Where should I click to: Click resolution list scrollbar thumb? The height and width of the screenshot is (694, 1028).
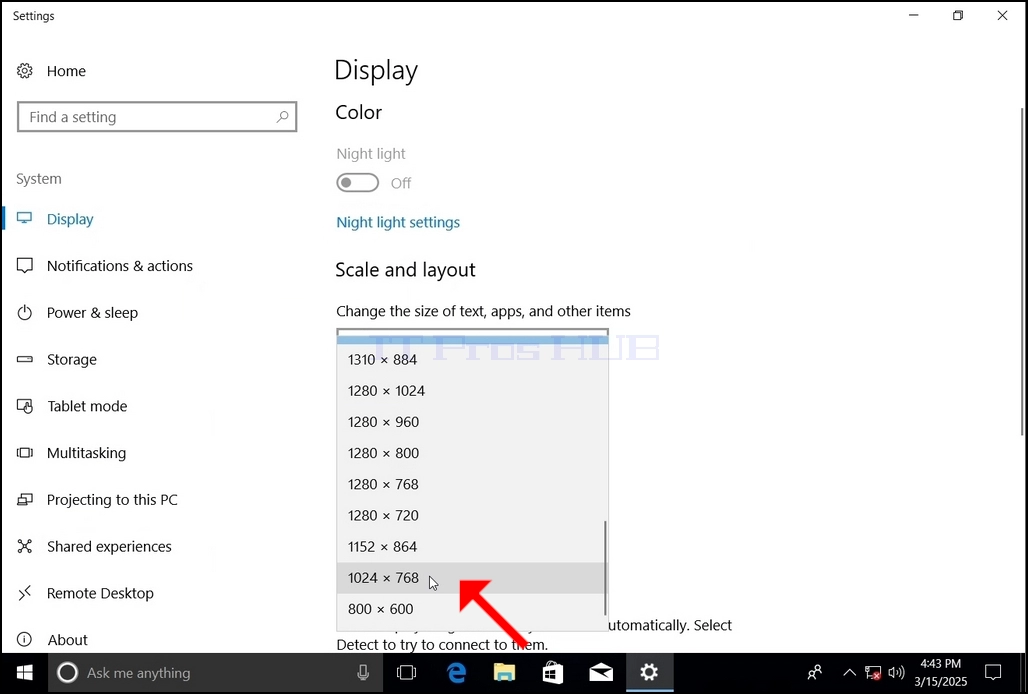[x=604, y=568]
